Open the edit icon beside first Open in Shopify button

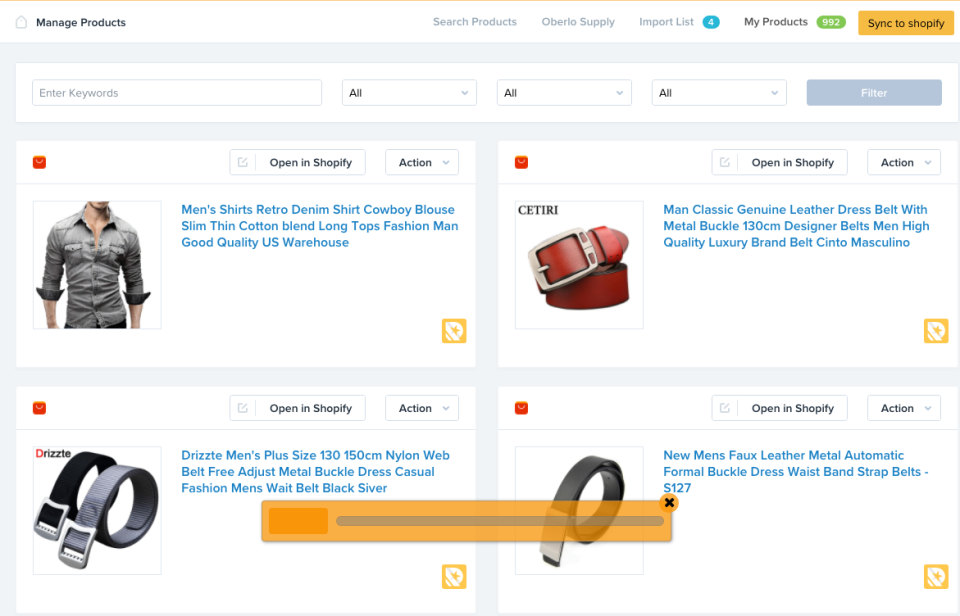242,161
